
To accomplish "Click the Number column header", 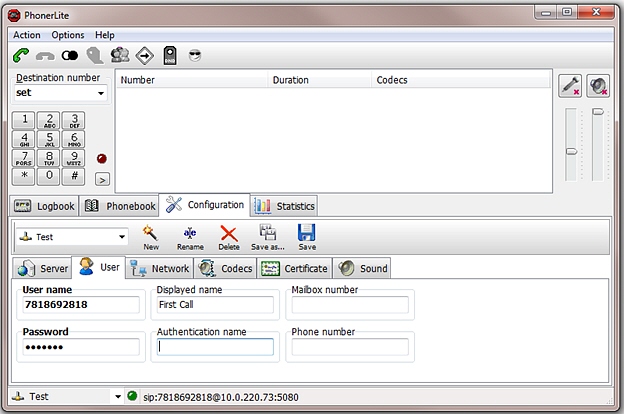I will point(192,80).
